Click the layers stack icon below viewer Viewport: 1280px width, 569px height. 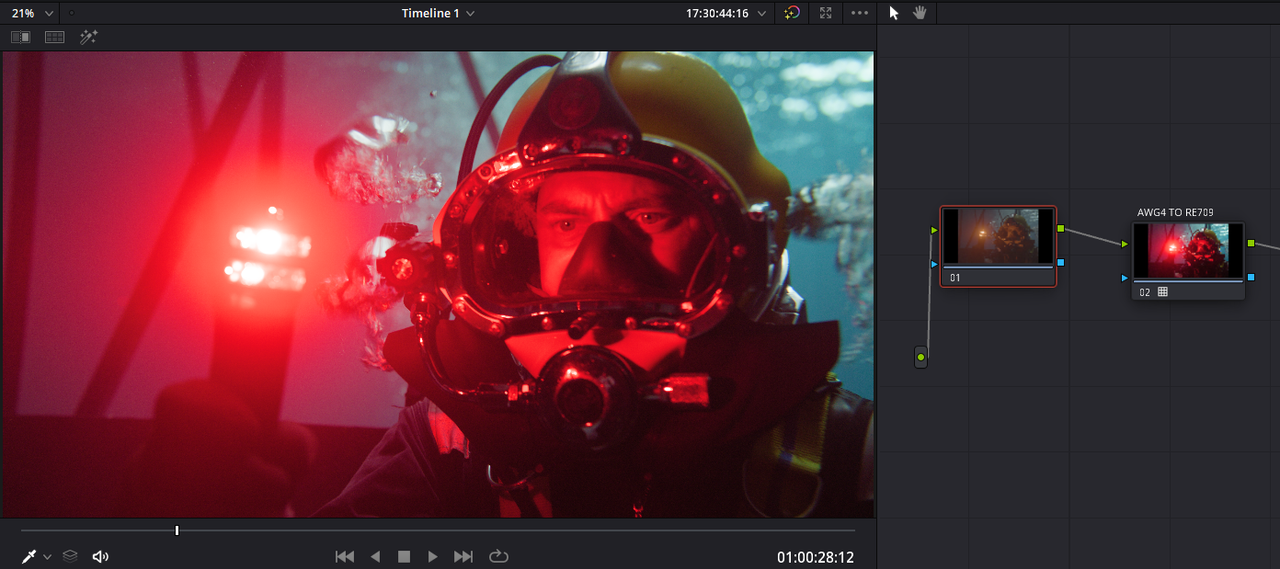[70, 556]
